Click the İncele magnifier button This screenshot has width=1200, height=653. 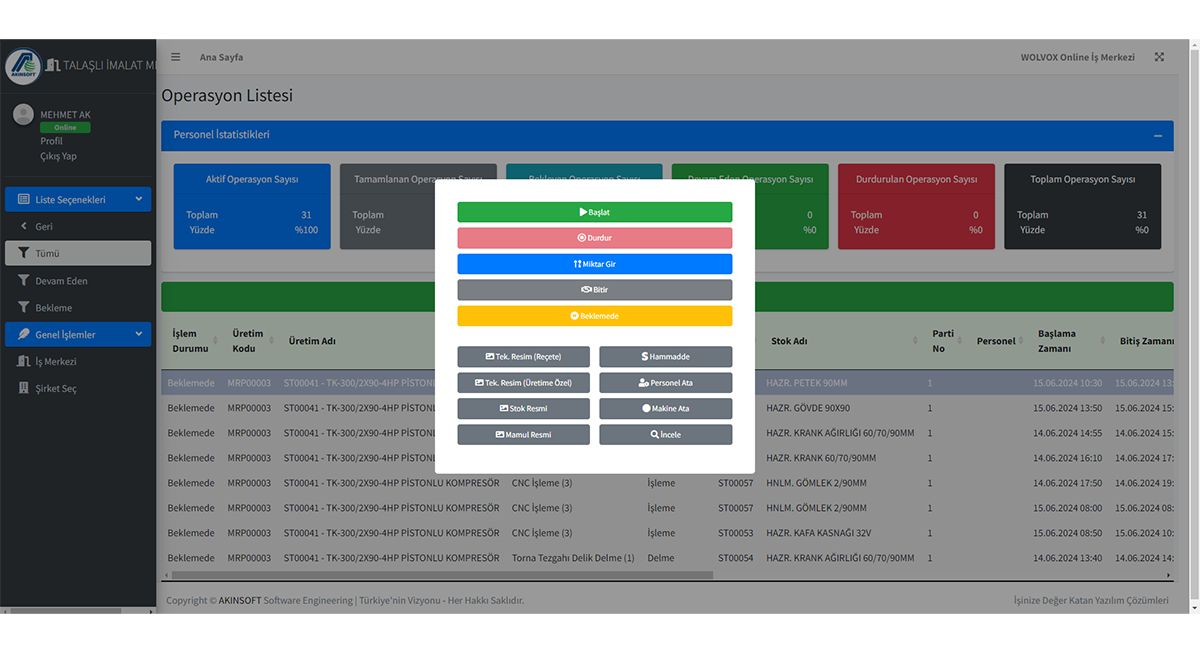coord(665,435)
